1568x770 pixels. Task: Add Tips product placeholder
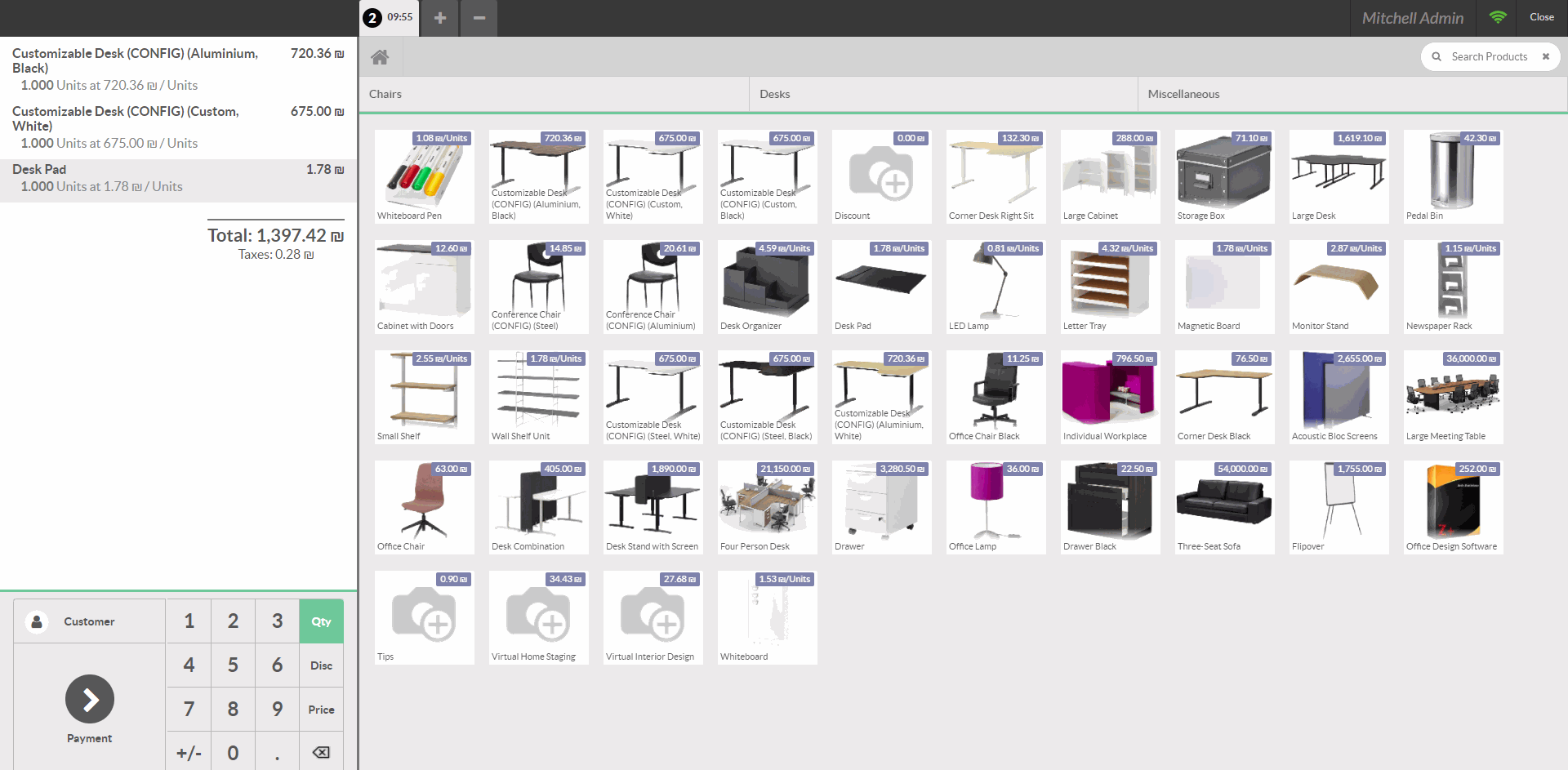pos(425,617)
